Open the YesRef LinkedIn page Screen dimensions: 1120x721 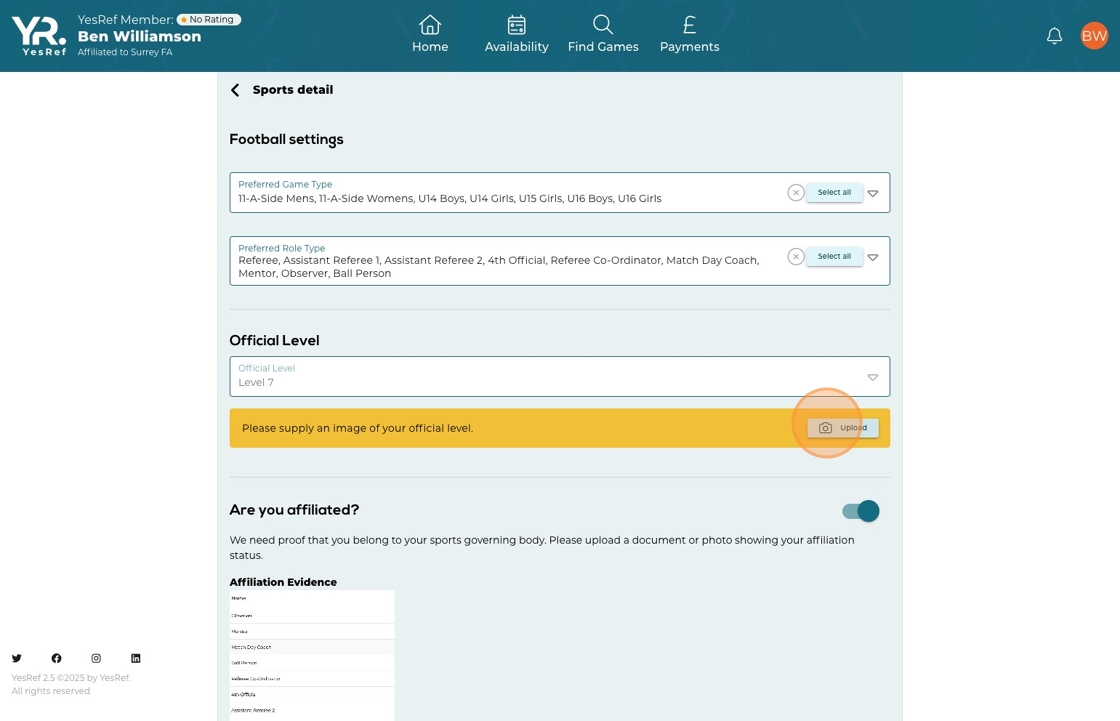coord(136,658)
